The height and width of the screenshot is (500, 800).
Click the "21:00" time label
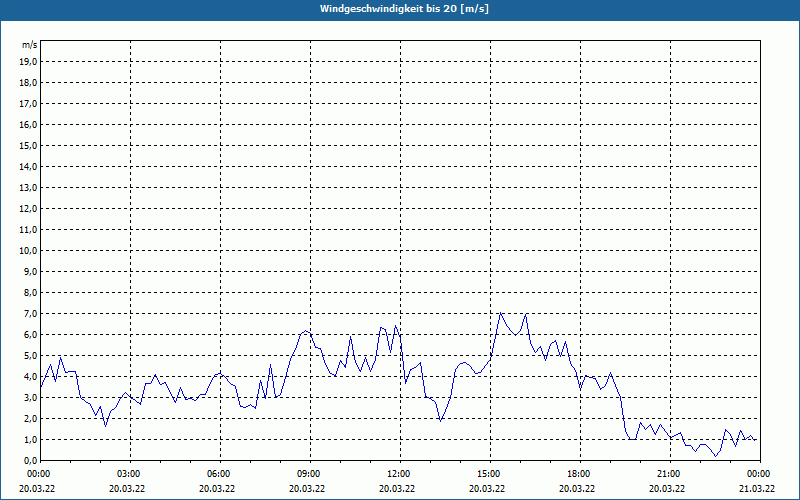tap(670, 474)
